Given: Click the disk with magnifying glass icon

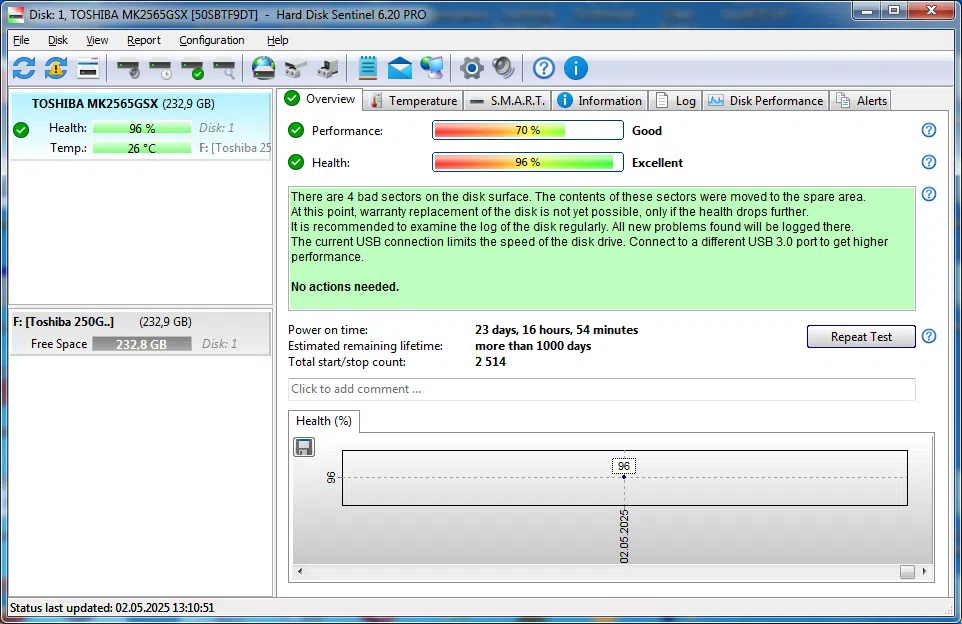Looking at the screenshot, I should (x=224, y=69).
